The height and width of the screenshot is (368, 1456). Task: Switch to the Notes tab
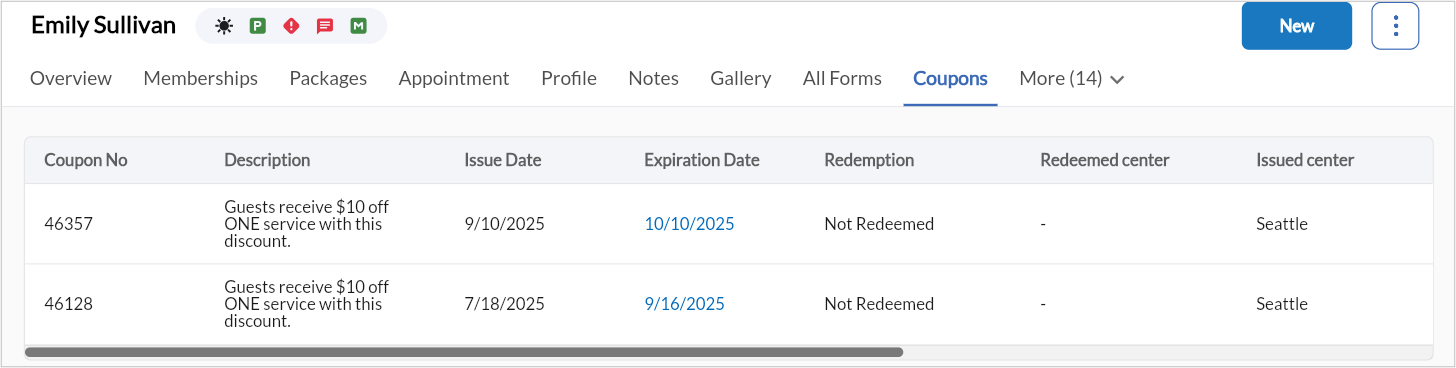pyautogui.click(x=654, y=78)
